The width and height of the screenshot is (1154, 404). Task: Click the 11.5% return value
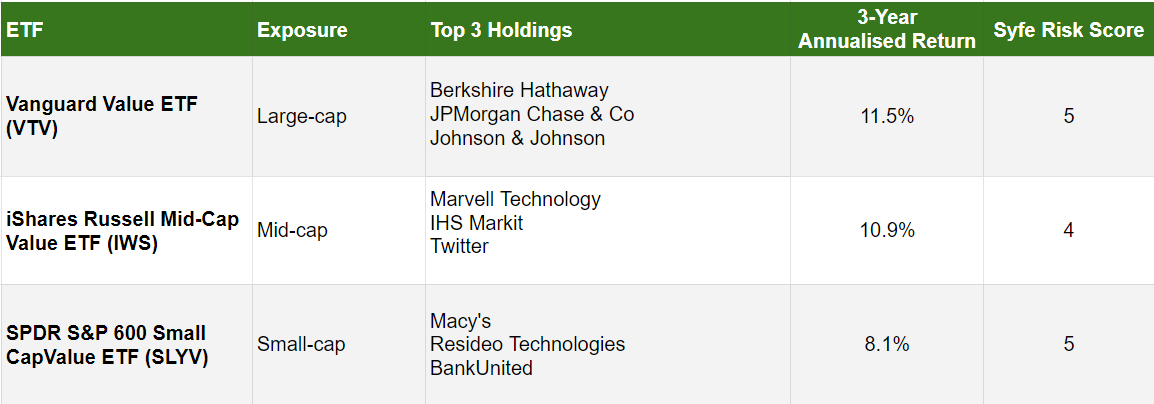887,116
